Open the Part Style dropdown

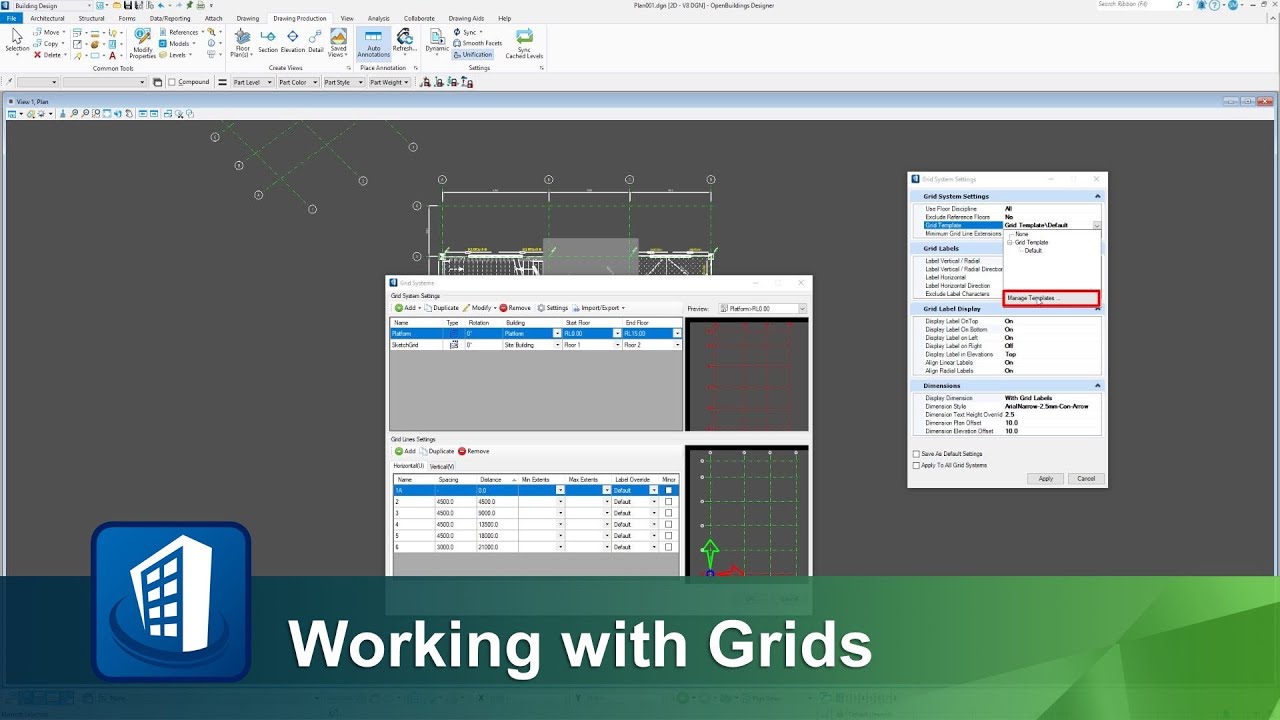pyautogui.click(x=343, y=82)
